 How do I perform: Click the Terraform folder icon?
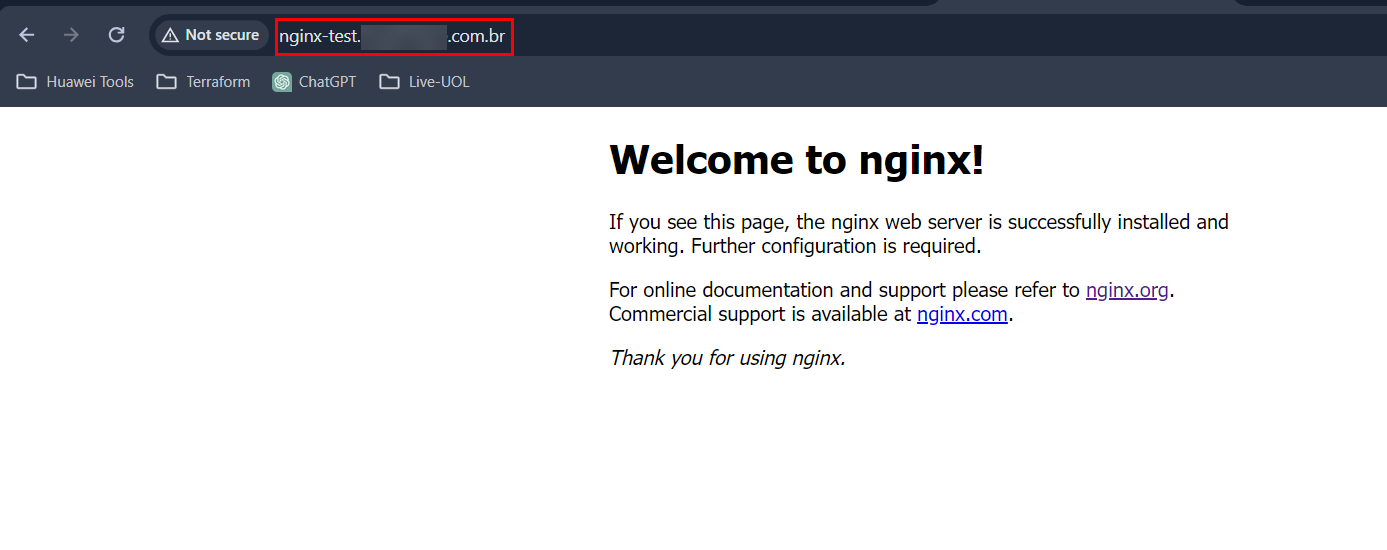166,82
